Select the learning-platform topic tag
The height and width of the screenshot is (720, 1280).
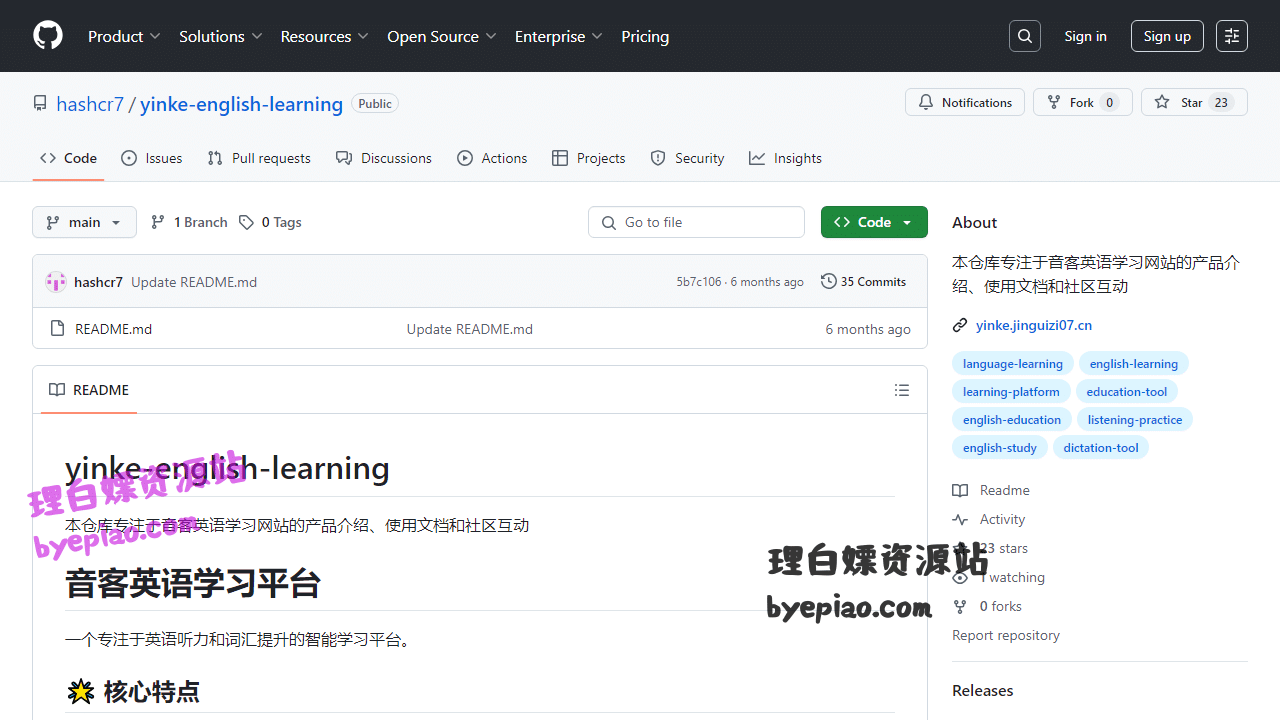[x=1011, y=392]
